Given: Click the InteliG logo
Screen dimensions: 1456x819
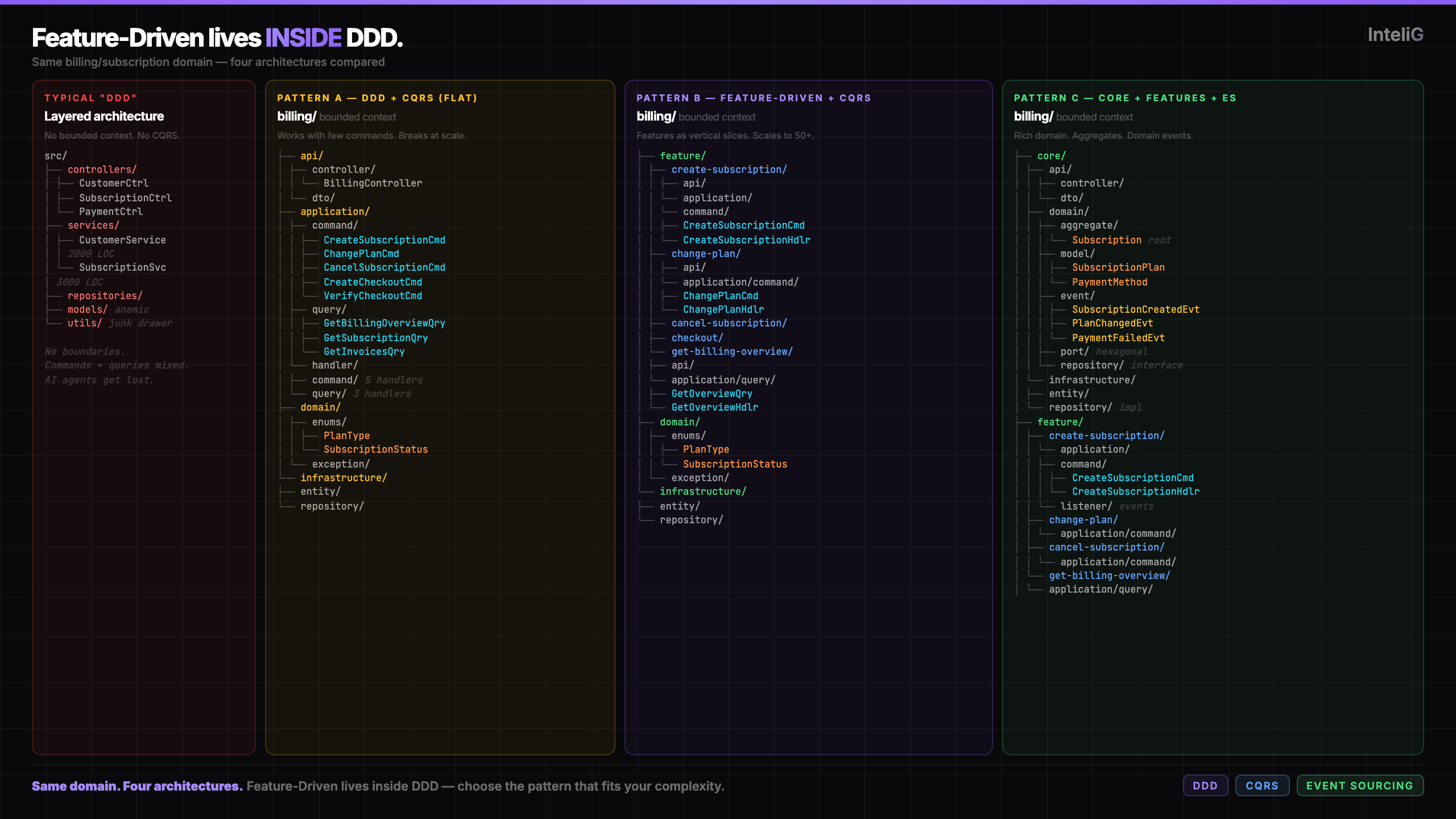Looking at the screenshot, I should tap(1395, 34).
